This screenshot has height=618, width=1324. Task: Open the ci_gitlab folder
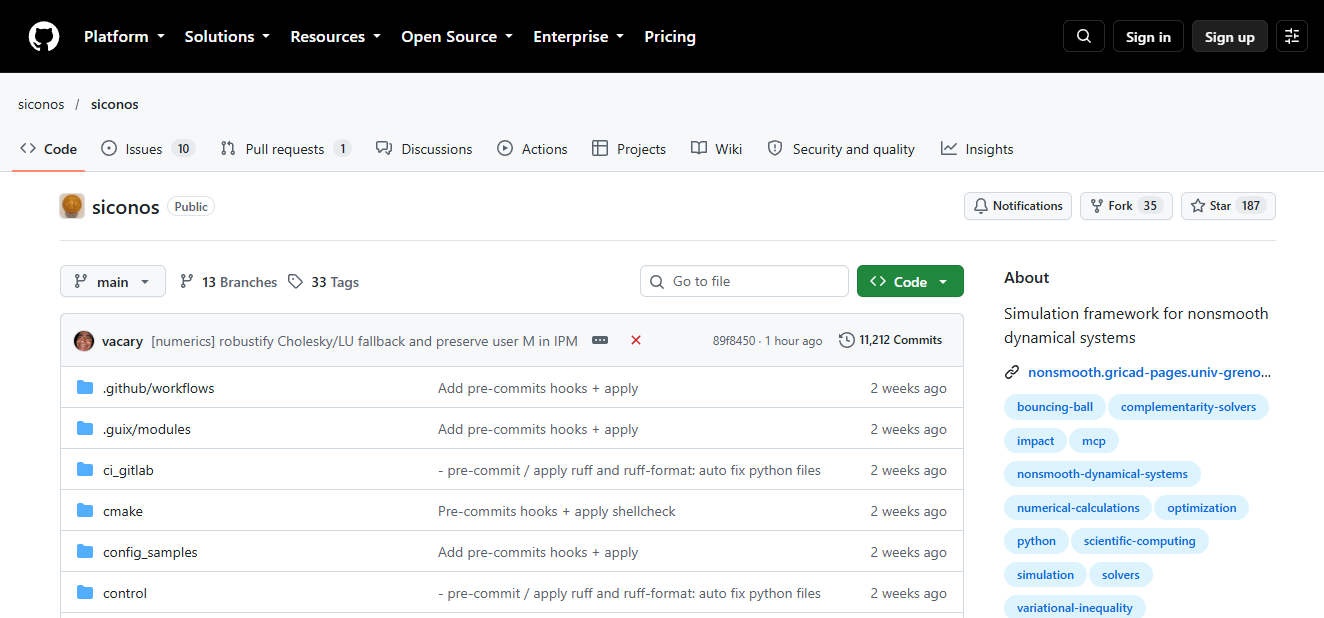(128, 470)
